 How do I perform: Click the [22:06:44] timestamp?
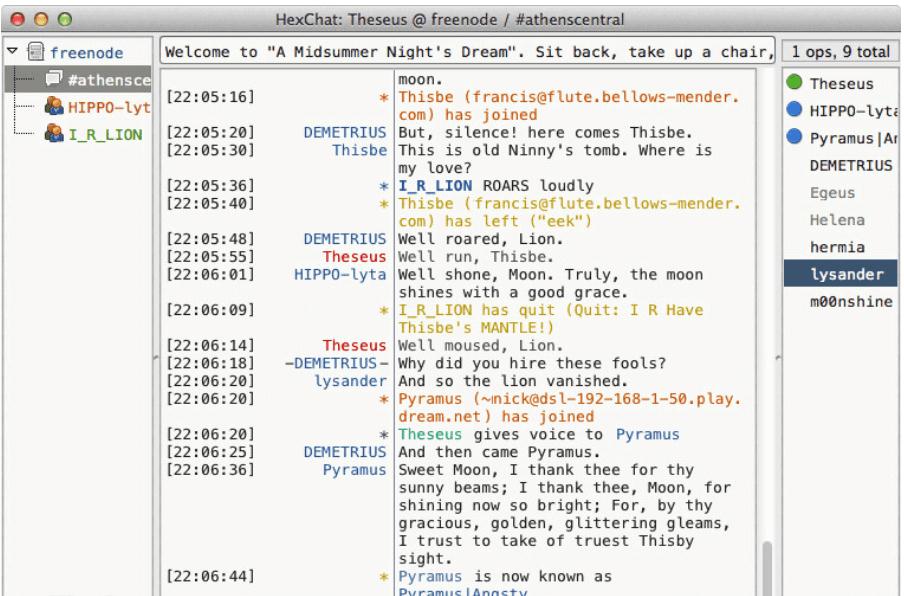coord(210,576)
